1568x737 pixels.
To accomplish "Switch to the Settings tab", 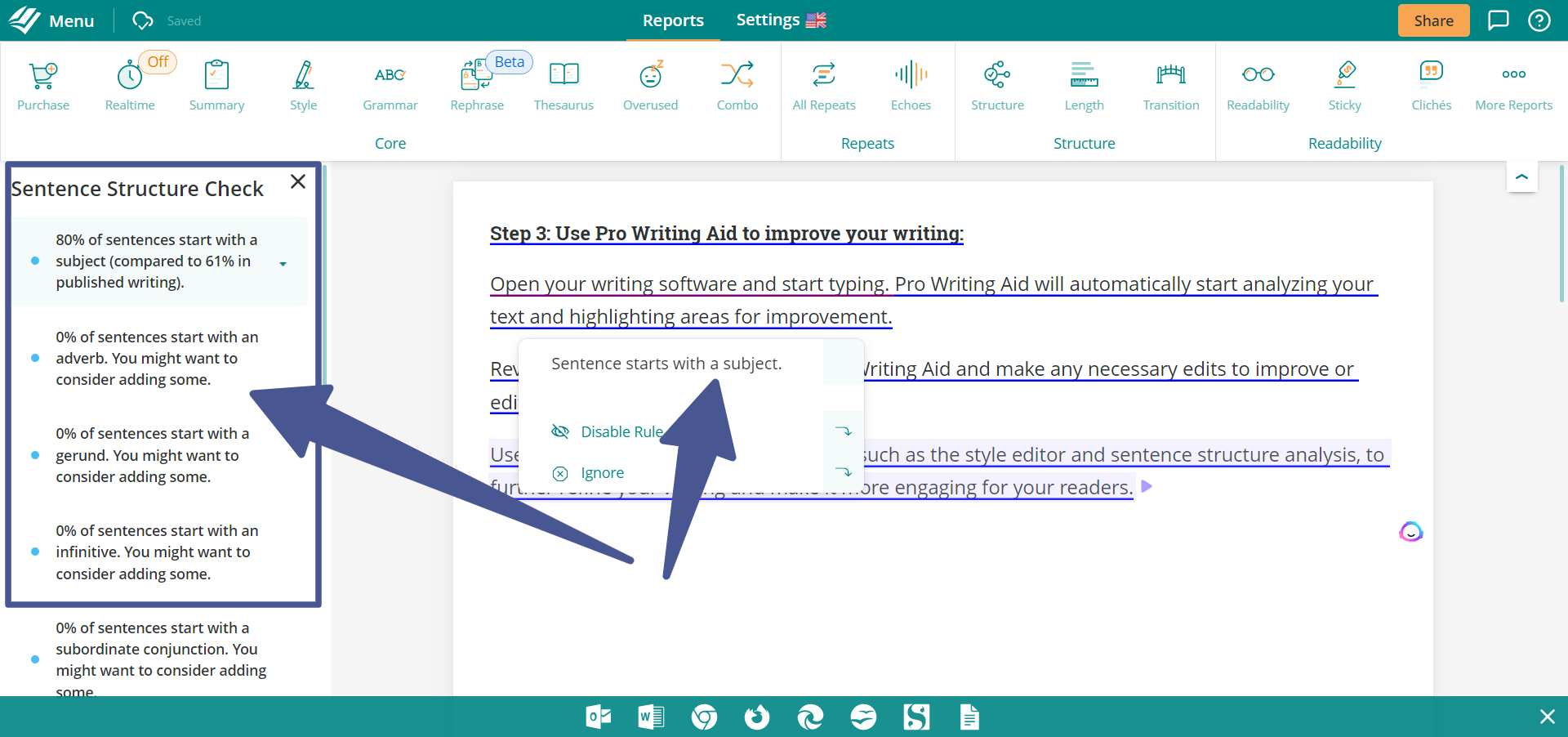I will coord(768,20).
